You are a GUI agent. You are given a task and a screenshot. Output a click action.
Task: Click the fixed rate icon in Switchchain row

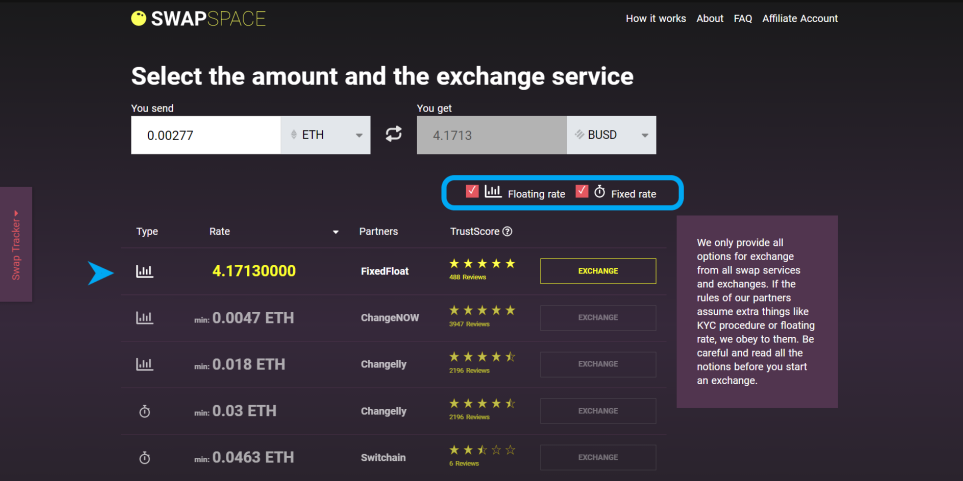(x=145, y=458)
